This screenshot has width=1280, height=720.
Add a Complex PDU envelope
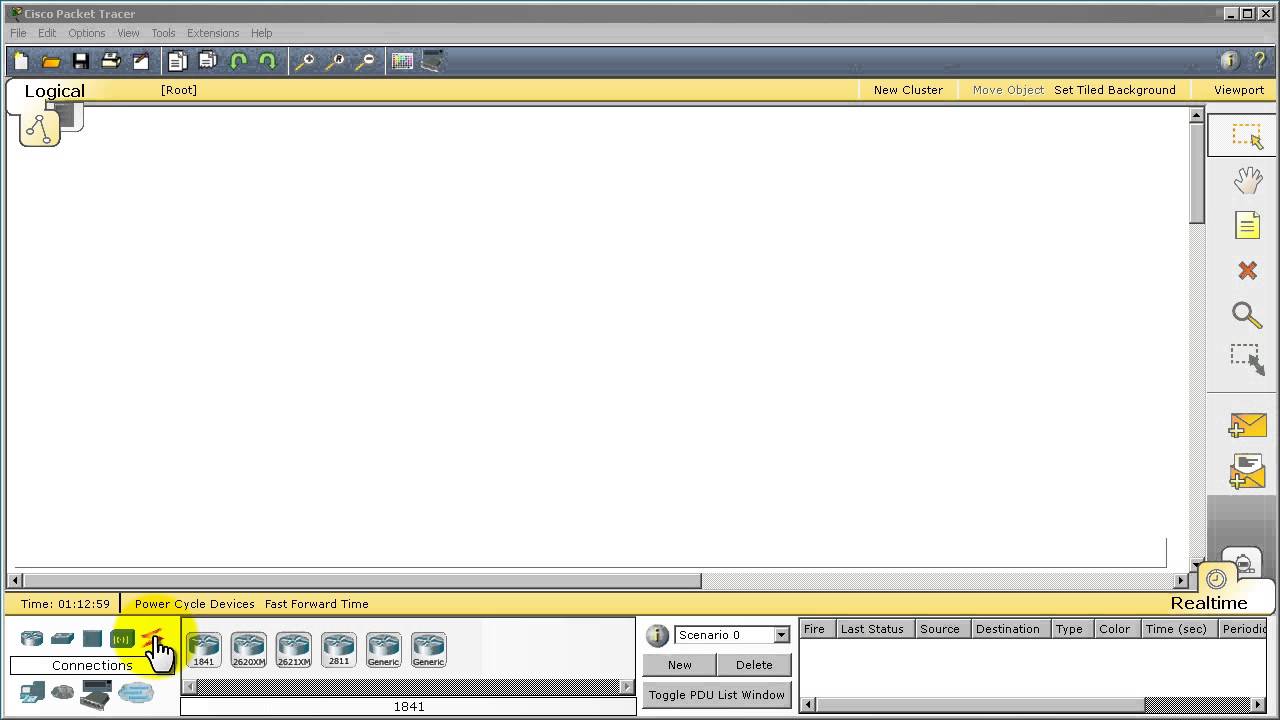tap(1247, 471)
